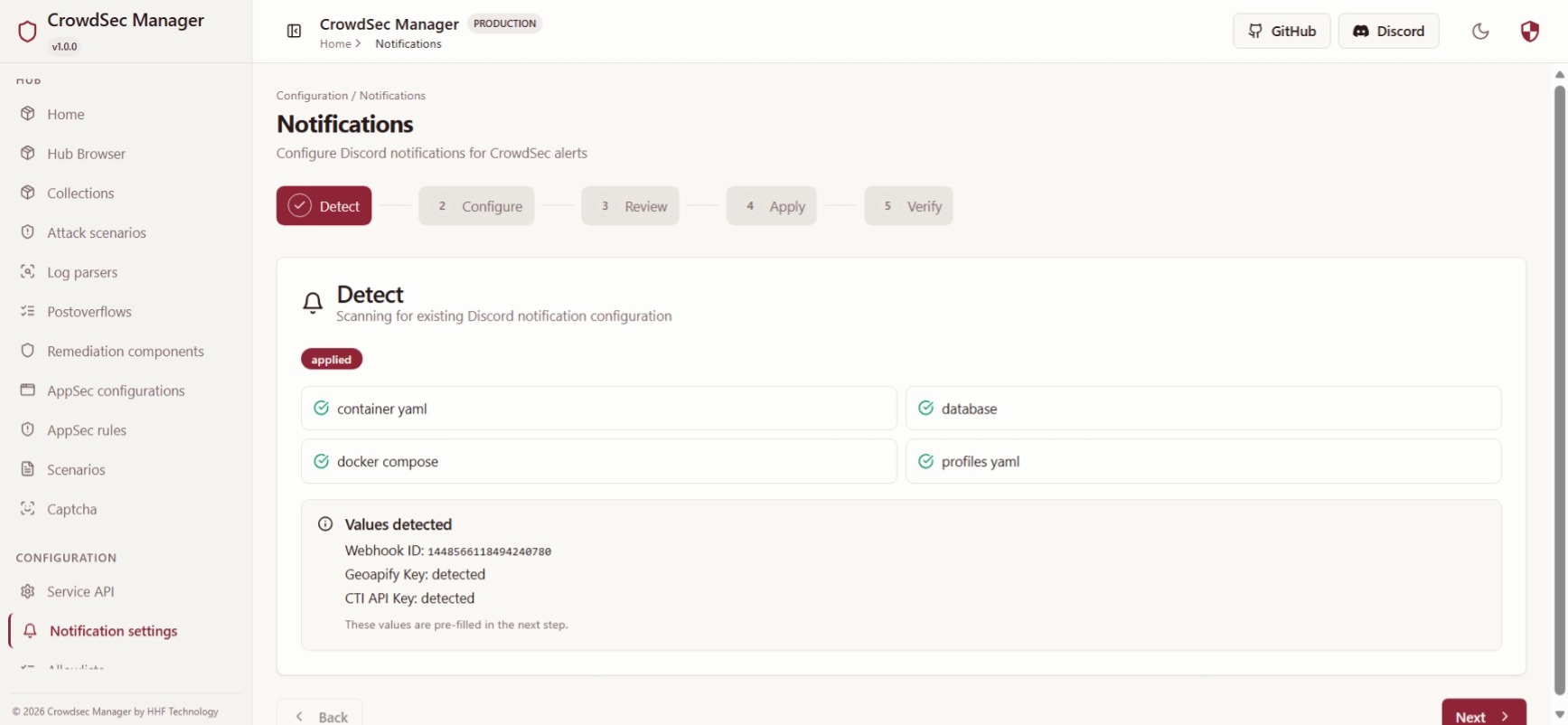Open Hub Browser from the sidebar
This screenshot has height=725, width=1568.
(86, 154)
